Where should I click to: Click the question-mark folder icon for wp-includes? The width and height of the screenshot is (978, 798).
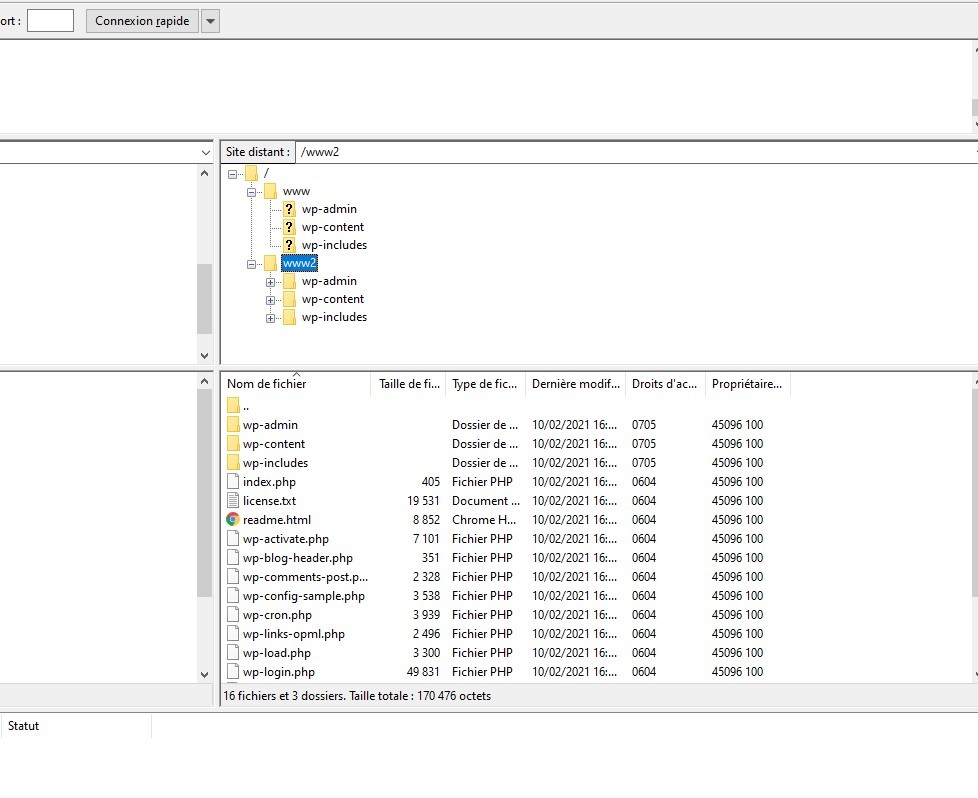coord(289,245)
